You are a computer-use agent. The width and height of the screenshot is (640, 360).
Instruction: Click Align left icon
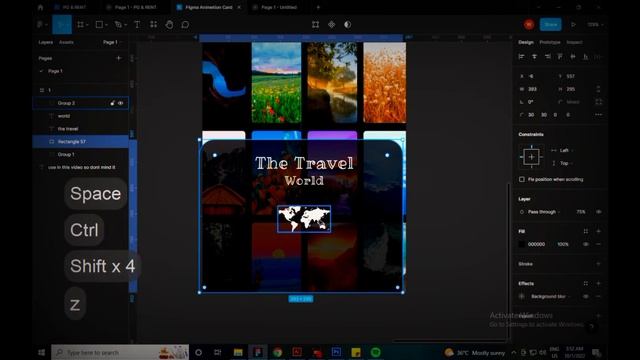pyautogui.click(x=521, y=57)
